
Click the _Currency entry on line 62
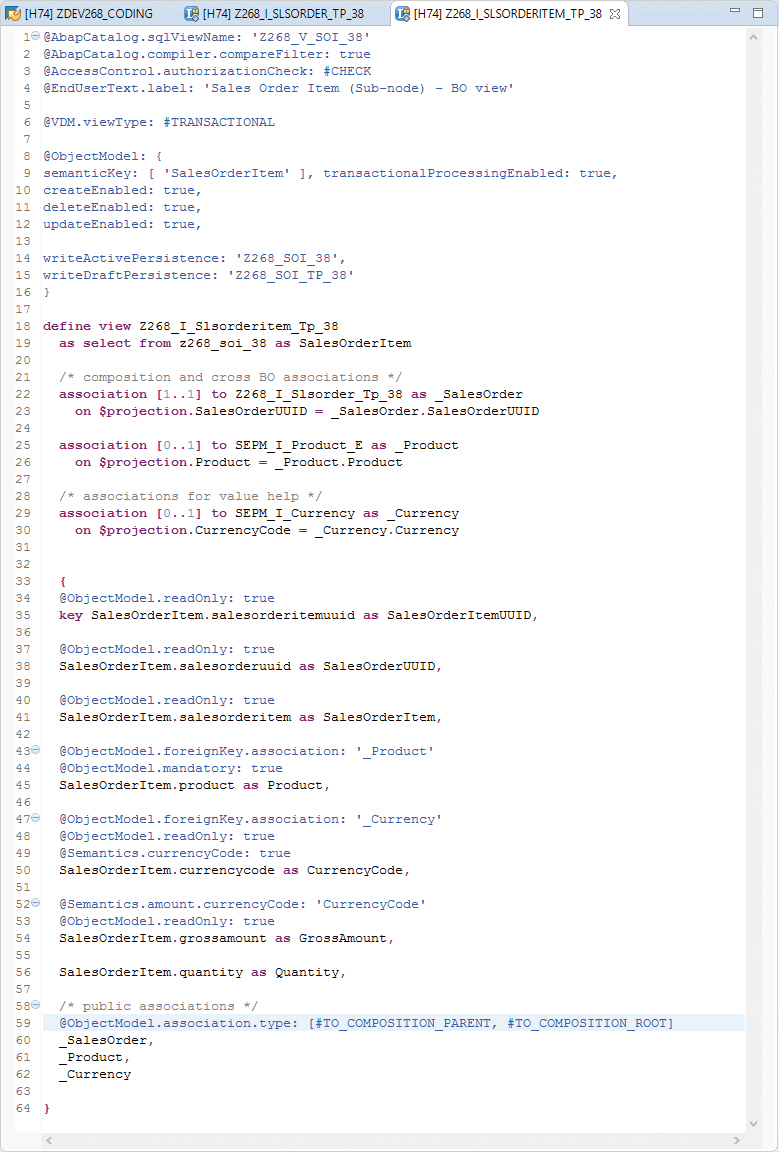click(x=95, y=1074)
